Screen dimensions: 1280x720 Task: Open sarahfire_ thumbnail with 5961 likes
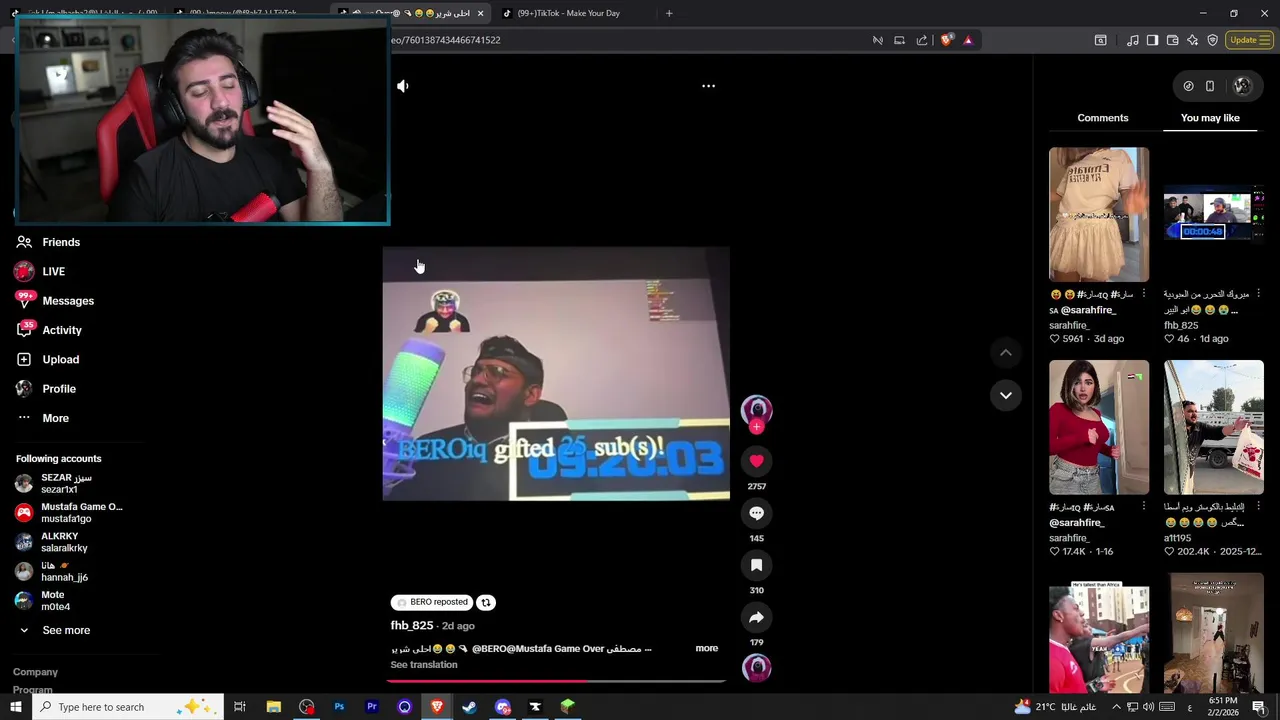1099,214
